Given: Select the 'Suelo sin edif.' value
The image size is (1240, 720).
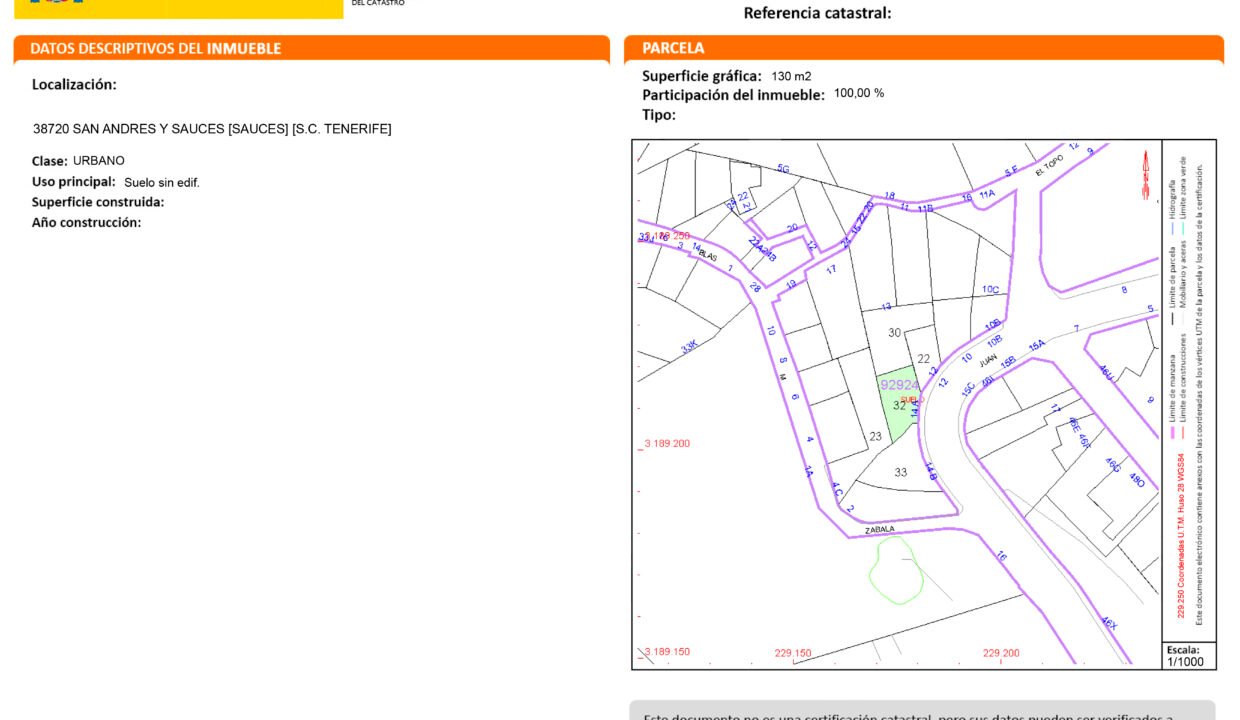Looking at the screenshot, I should 162,183.
